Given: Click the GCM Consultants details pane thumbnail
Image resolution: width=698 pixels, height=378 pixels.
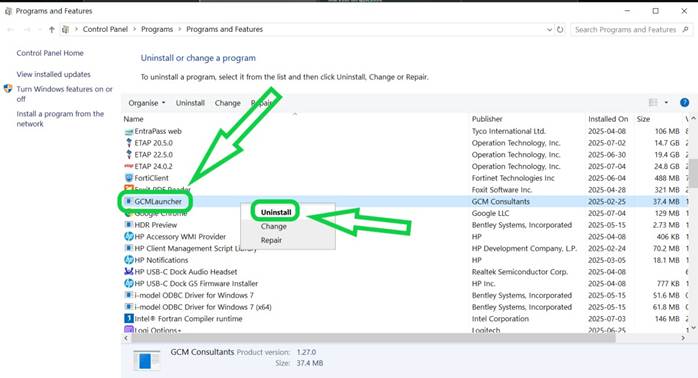Looking at the screenshot, I should [146, 360].
